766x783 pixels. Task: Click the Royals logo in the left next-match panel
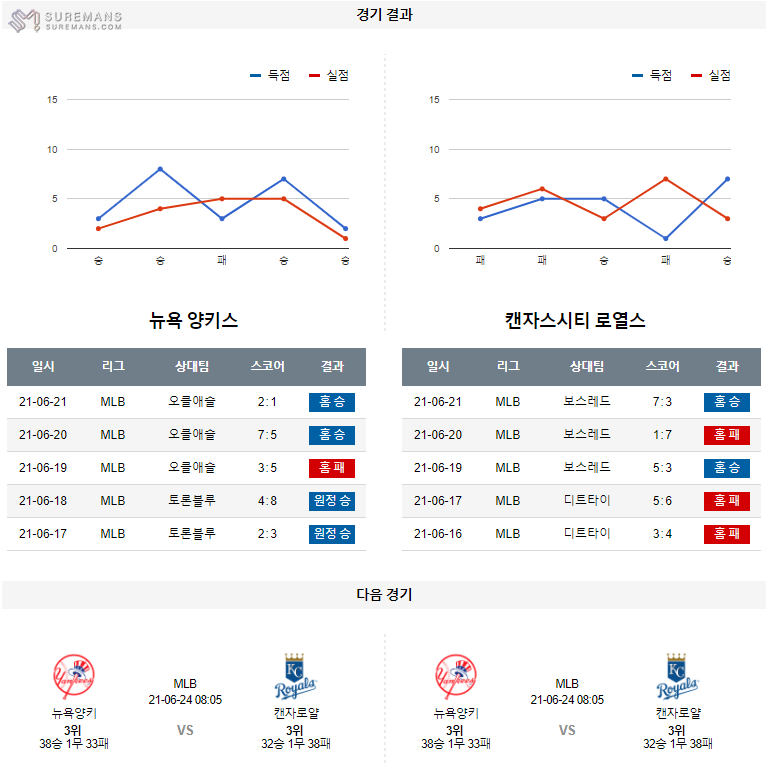point(295,677)
